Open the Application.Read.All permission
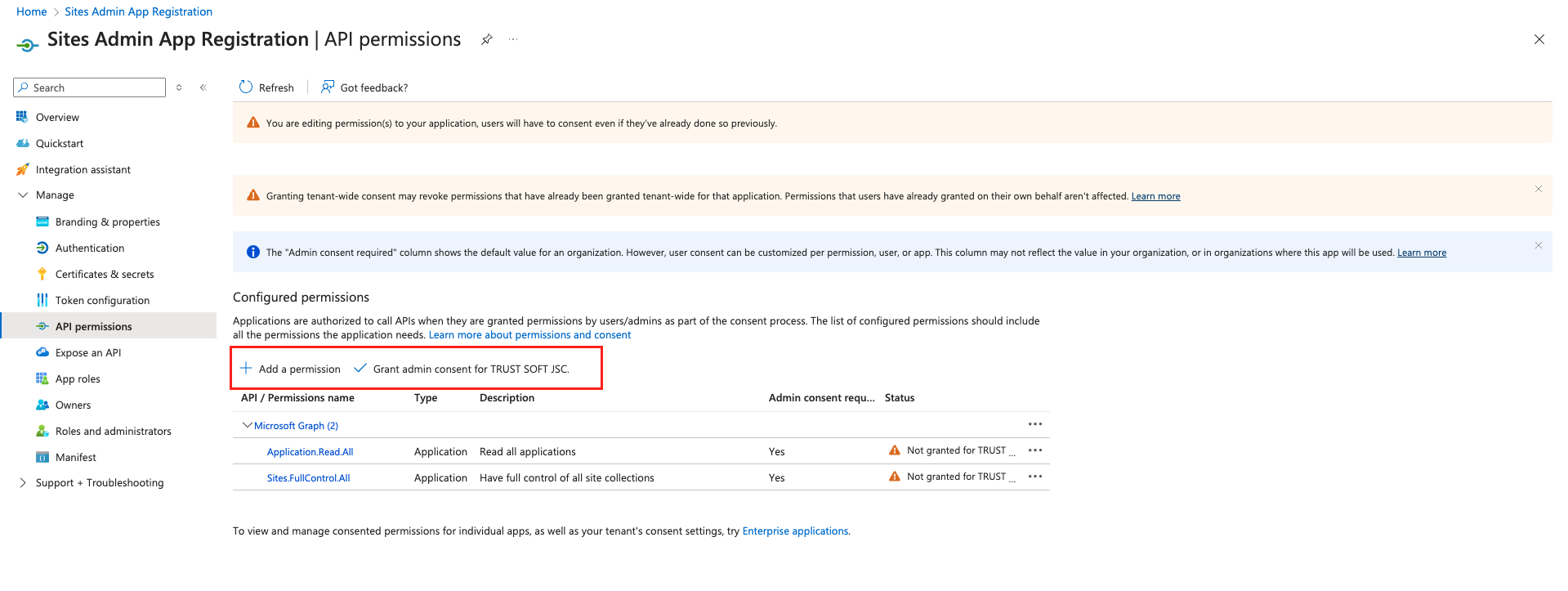1568x591 pixels. point(310,452)
